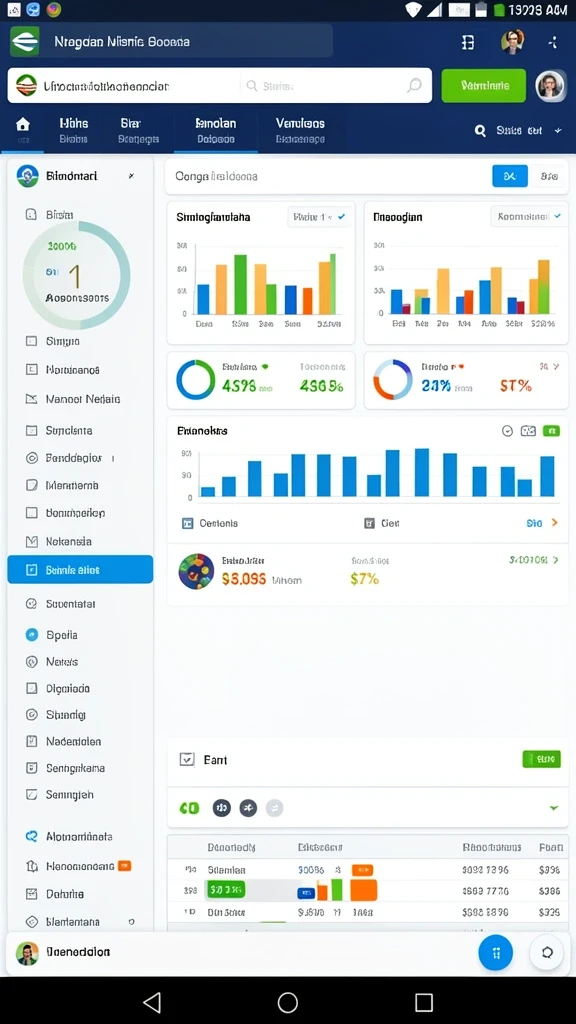Switch to the Binolan tab
Image resolution: width=576 pixels, height=1024 pixels.
pos(216,130)
